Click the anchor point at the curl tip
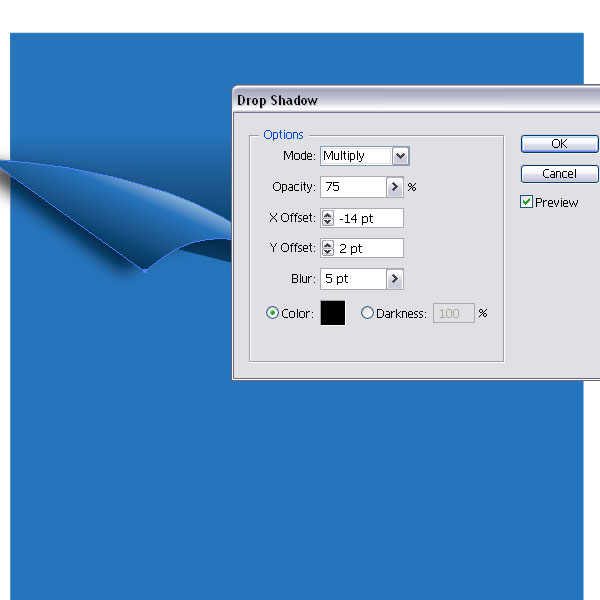Viewport: 600px width, 600px height. click(145, 271)
